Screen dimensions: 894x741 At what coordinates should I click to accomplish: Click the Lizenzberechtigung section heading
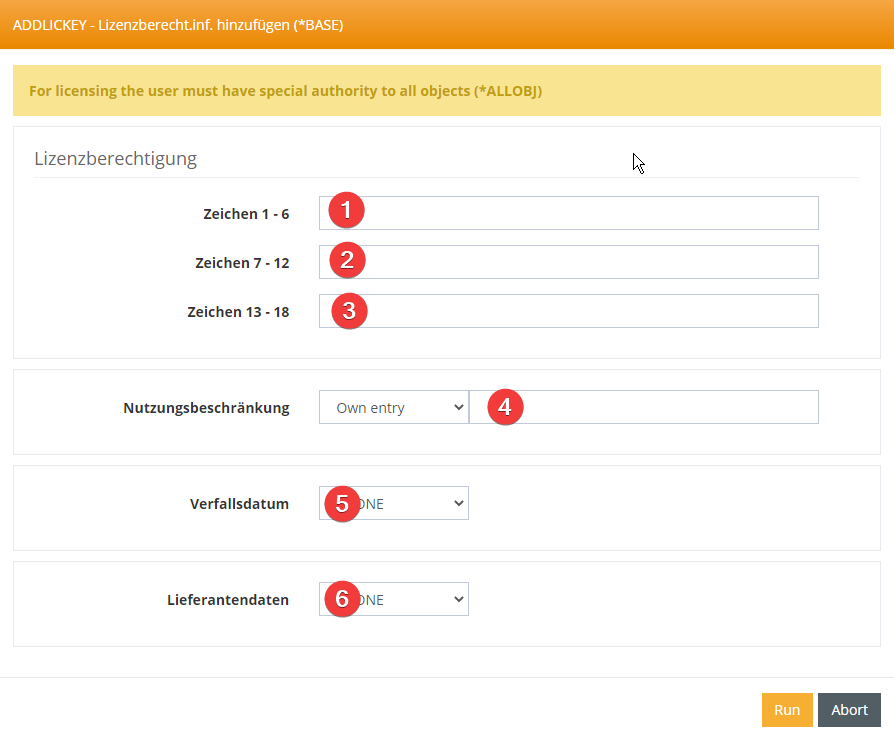(x=115, y=158)
